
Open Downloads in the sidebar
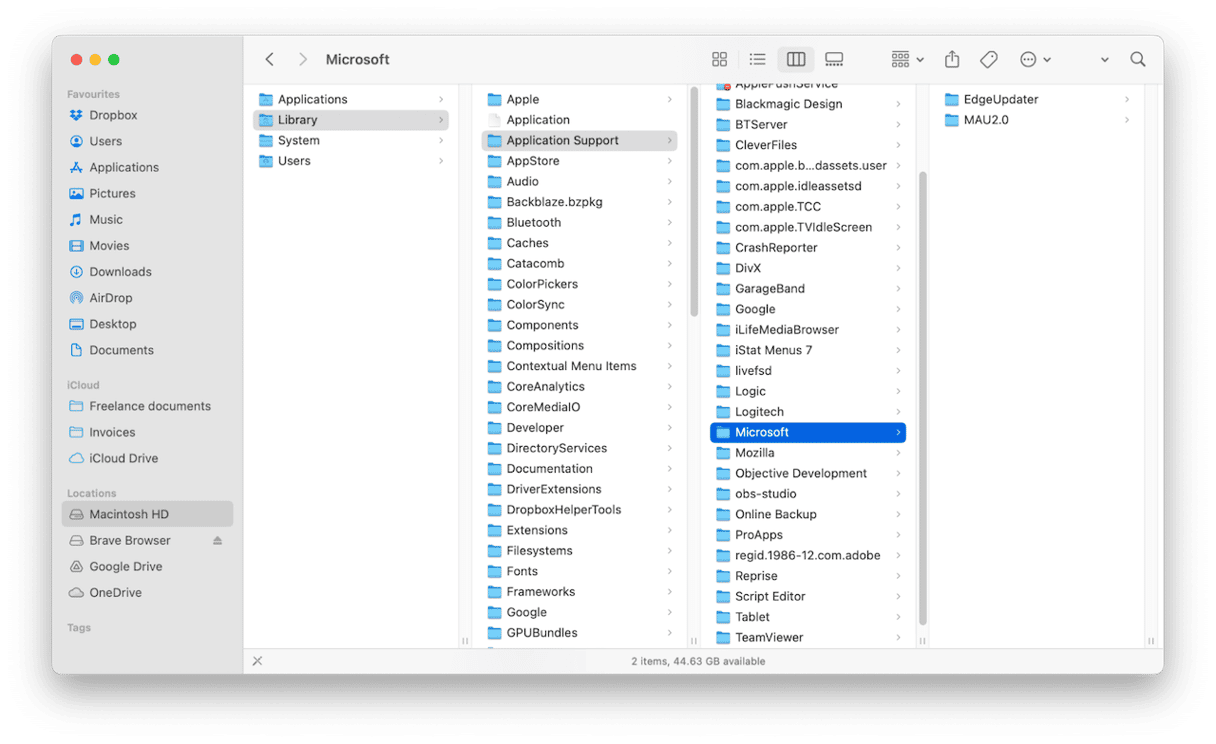(147, 271)
